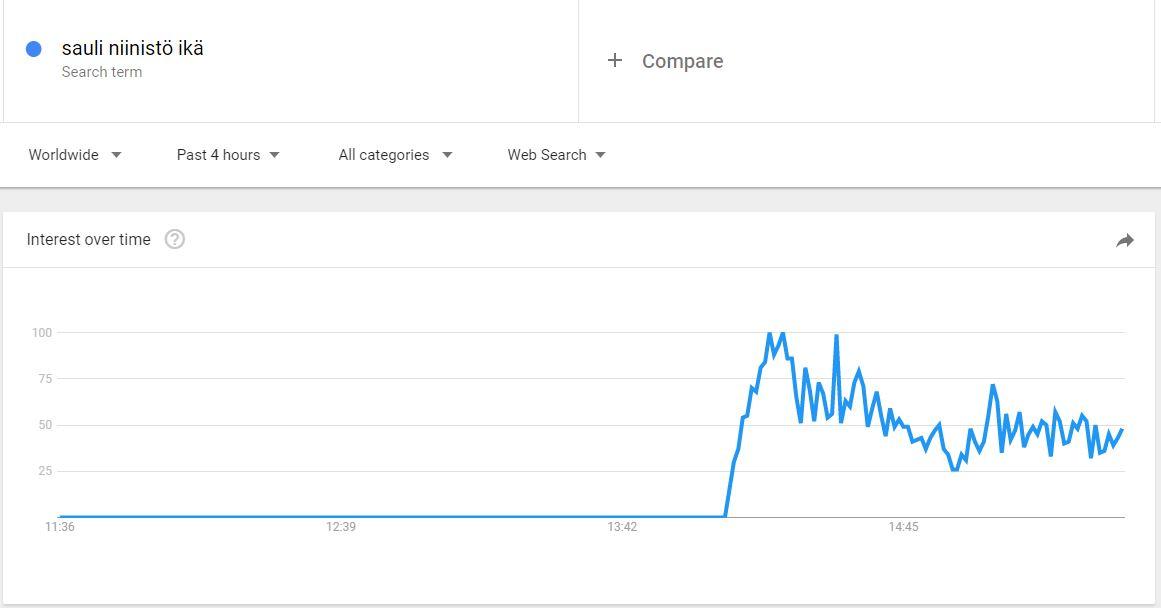Screen dimensions: 1161x608
Task: Edit the 'sauli niinistö ikä' search term
Action: coord(132,48)
